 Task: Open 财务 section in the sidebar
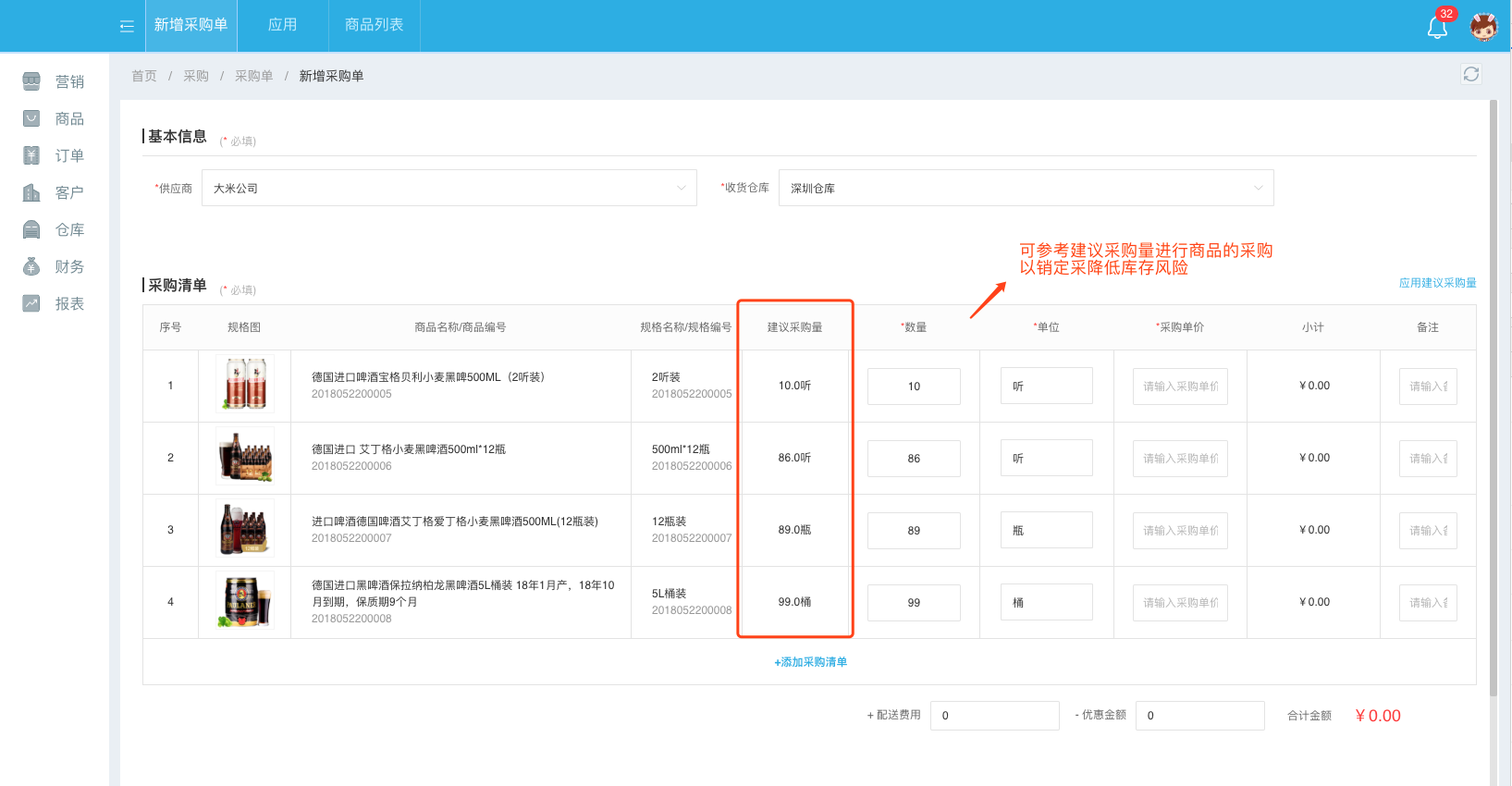pos(54,266)
